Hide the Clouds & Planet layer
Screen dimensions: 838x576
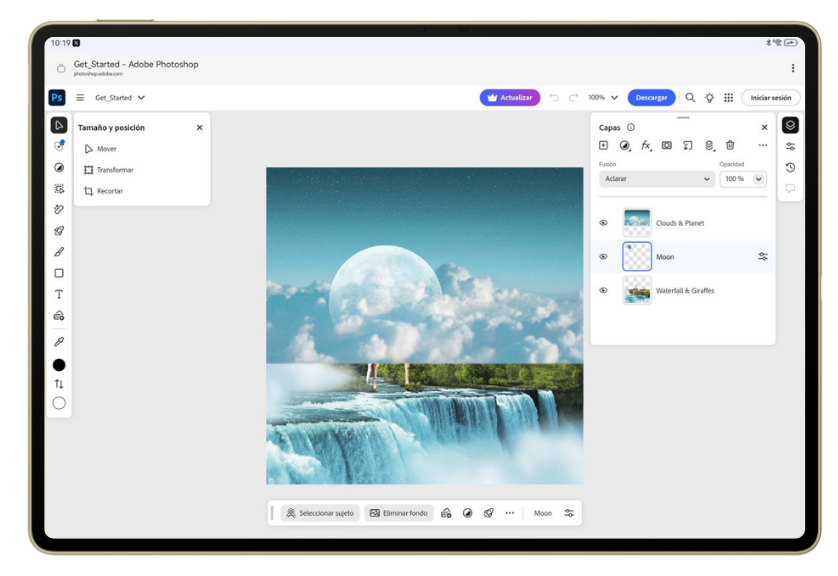click(603, 223)
